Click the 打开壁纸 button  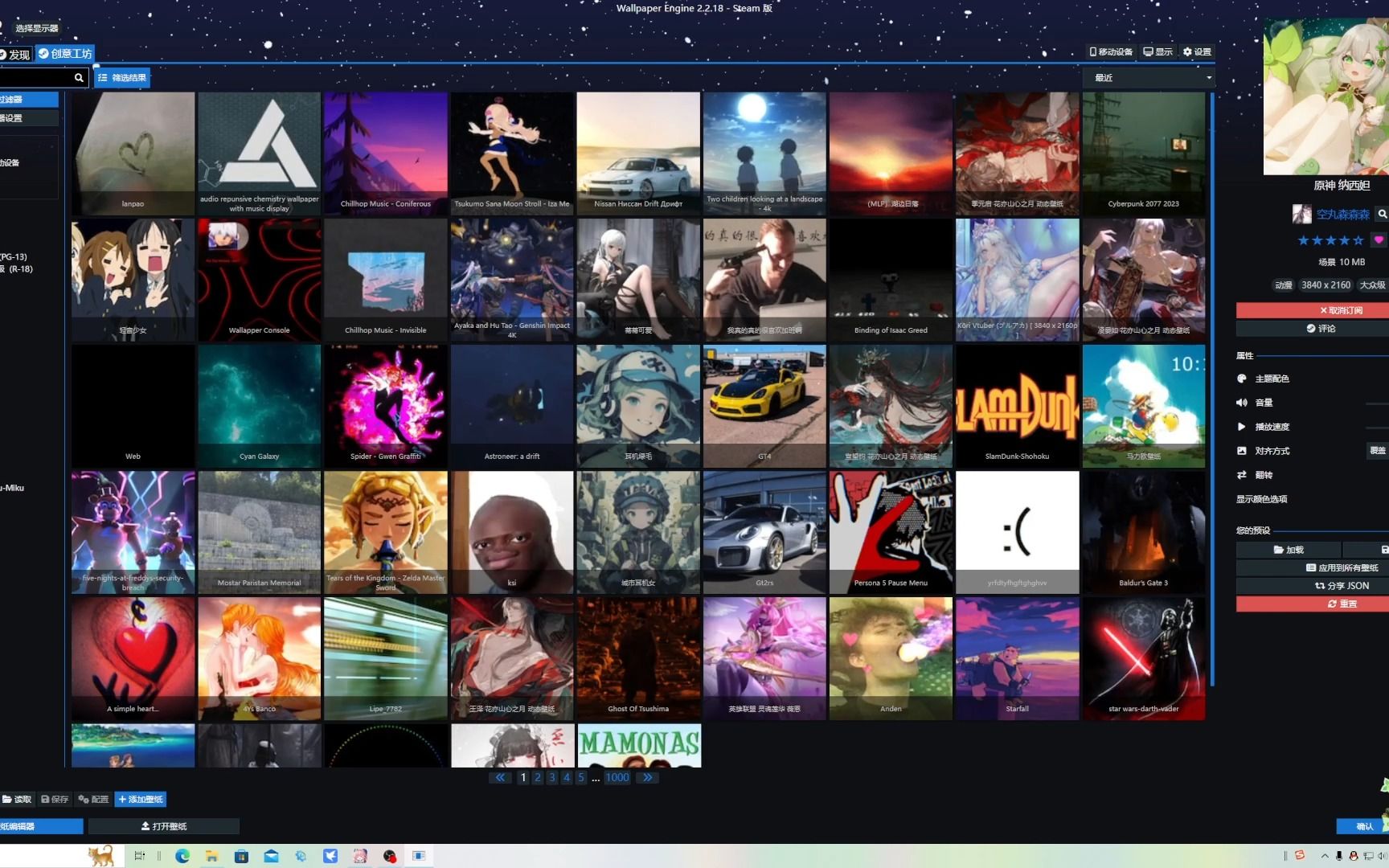click(164, 826)
